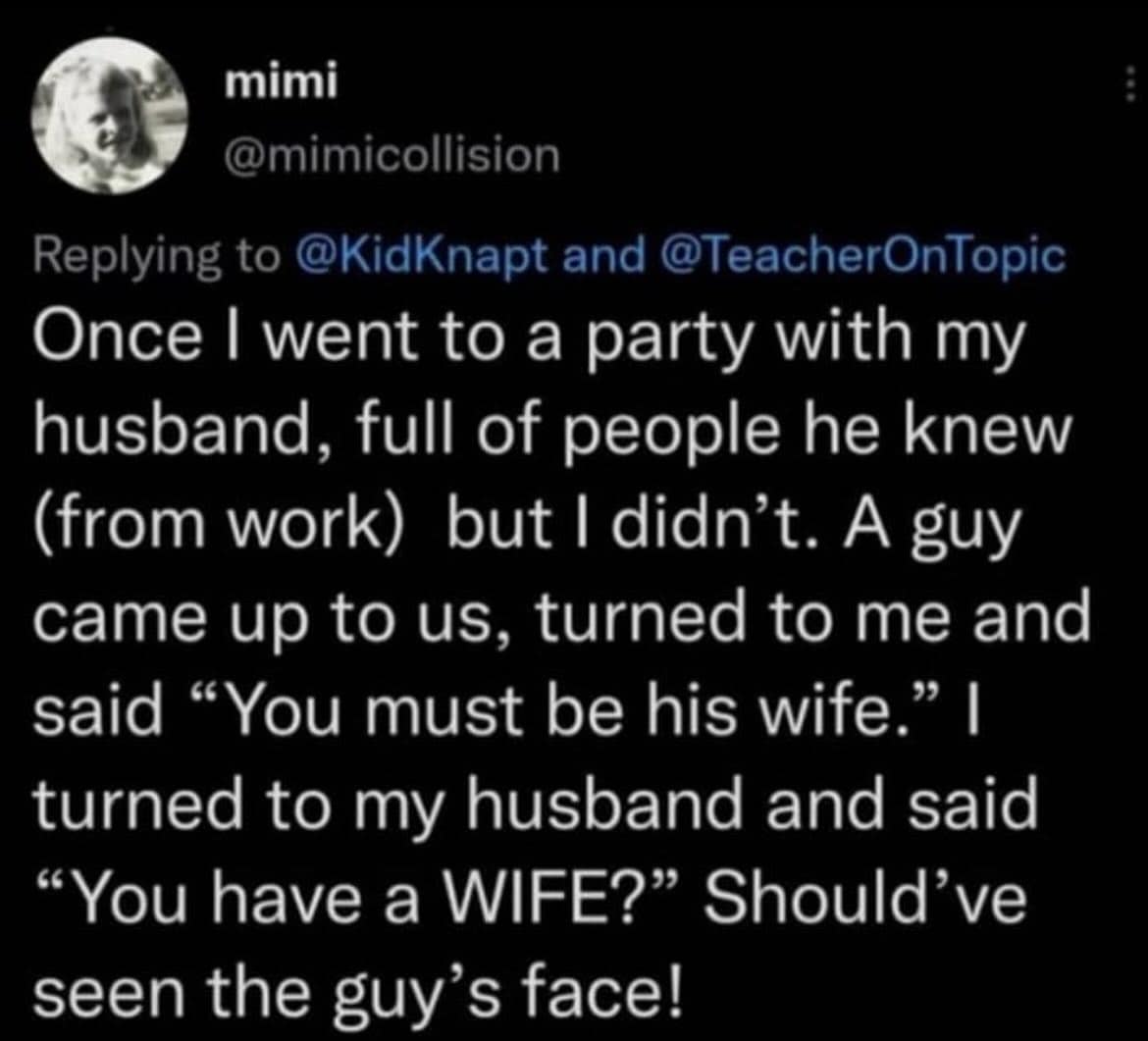
Task: Click mimi's profile picture avatar
Action: [108, 120]
